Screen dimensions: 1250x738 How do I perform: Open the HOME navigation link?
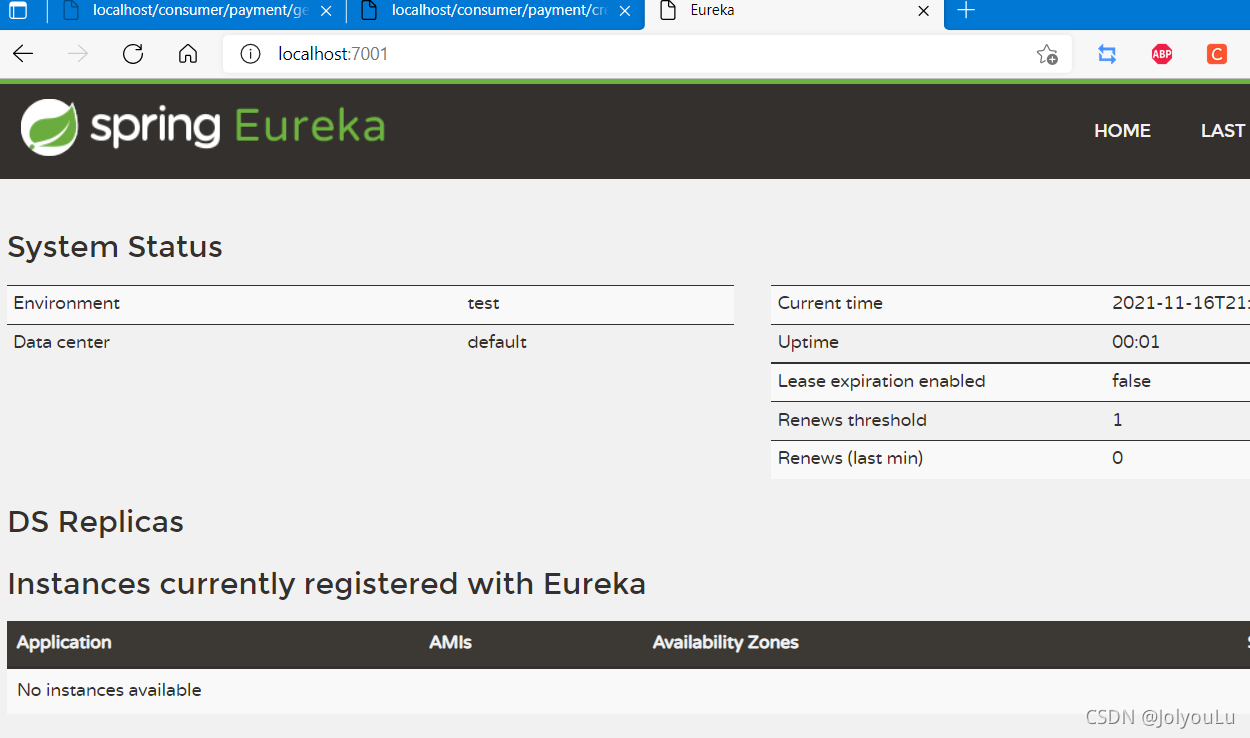coord(1122,131)
